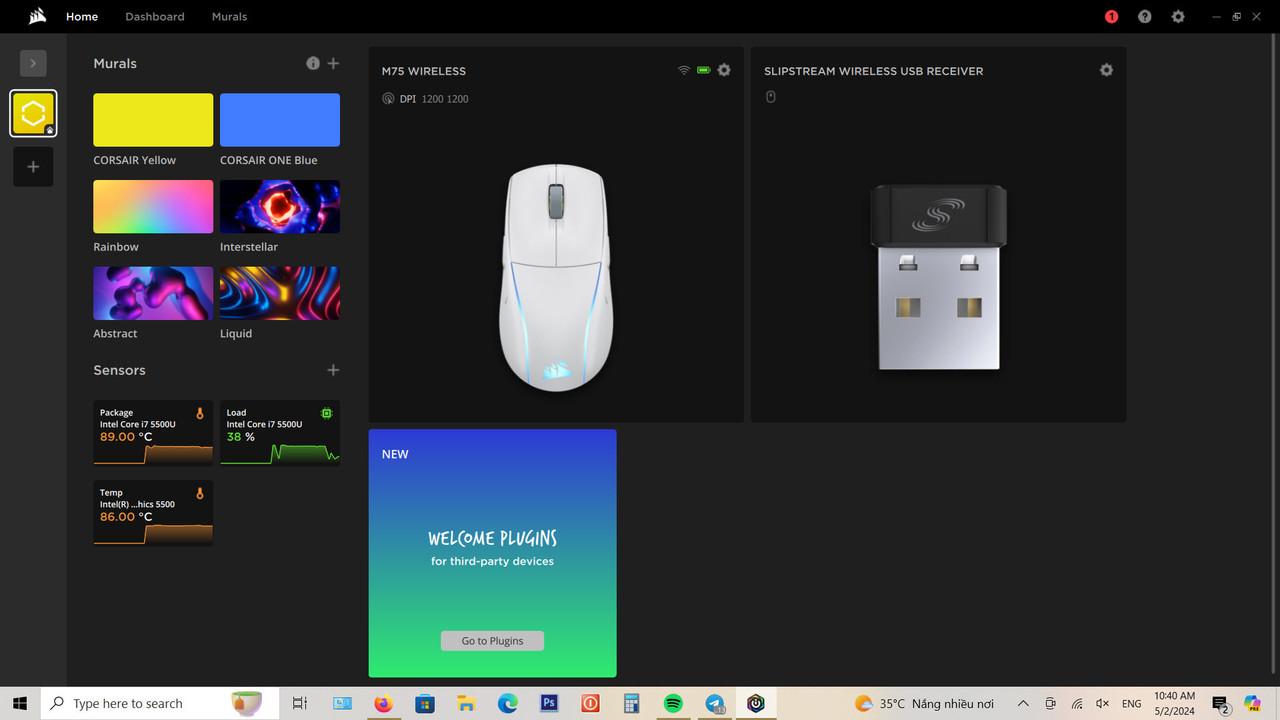Click the iCUE taskbar icon
Image resolution: width=1280 pixels, height=720 pixels.
pos(756,703)
